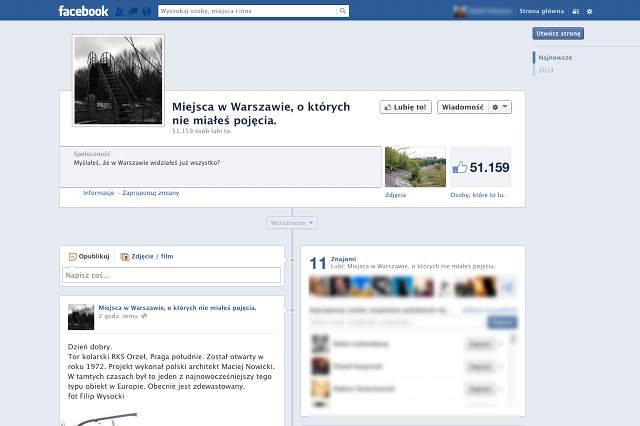
Task: Click the Wiadomość button
Action: [x=462, y=107]
